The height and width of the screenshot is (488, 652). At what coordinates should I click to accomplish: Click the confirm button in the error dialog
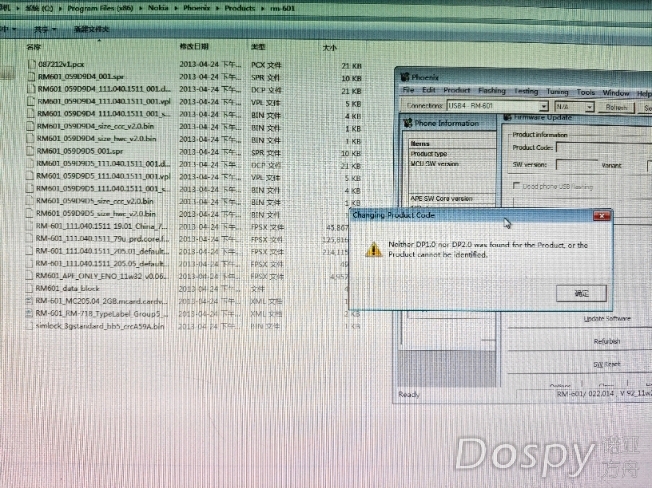point(582,293)
